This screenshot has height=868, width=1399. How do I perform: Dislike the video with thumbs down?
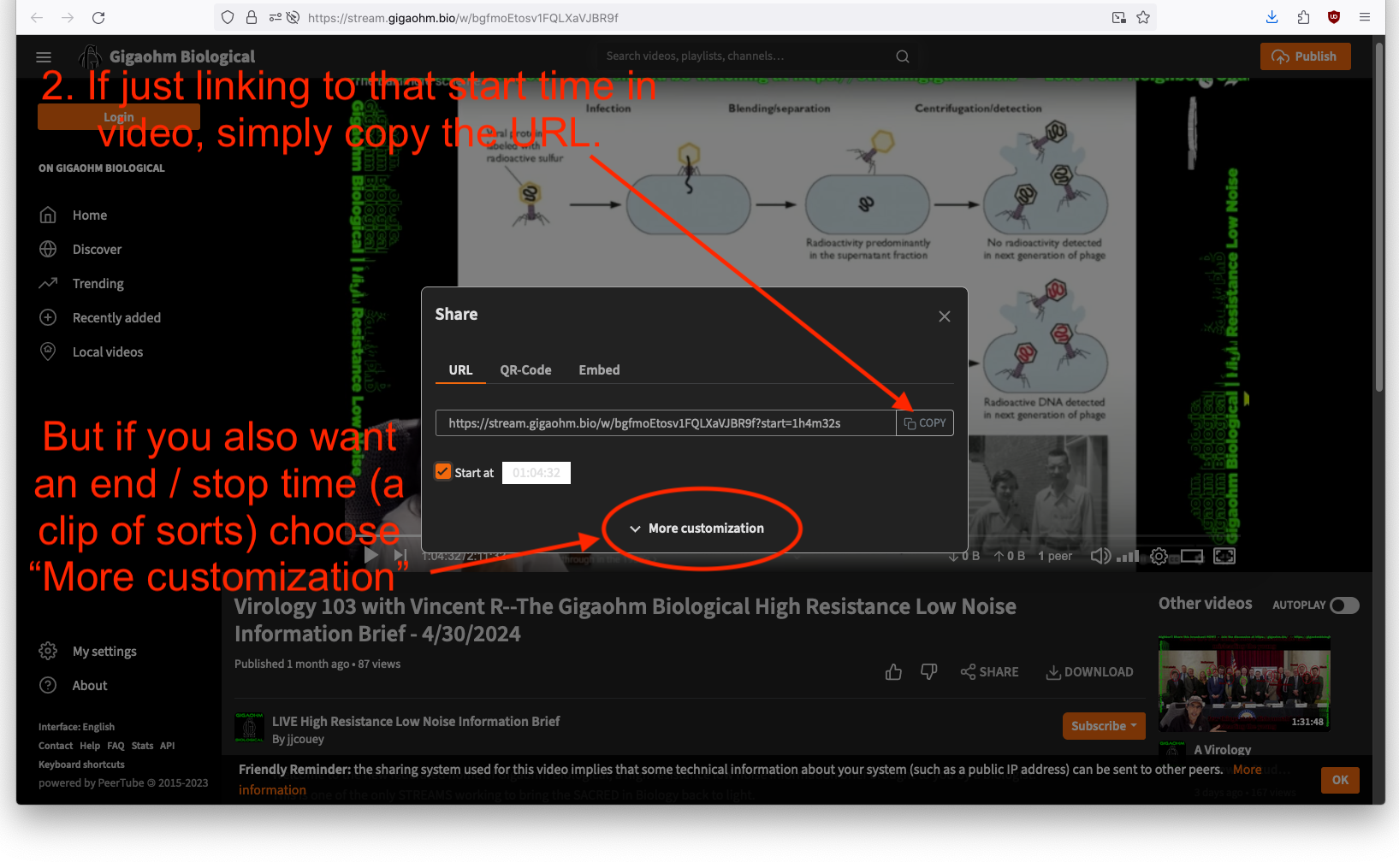(928, 672)
